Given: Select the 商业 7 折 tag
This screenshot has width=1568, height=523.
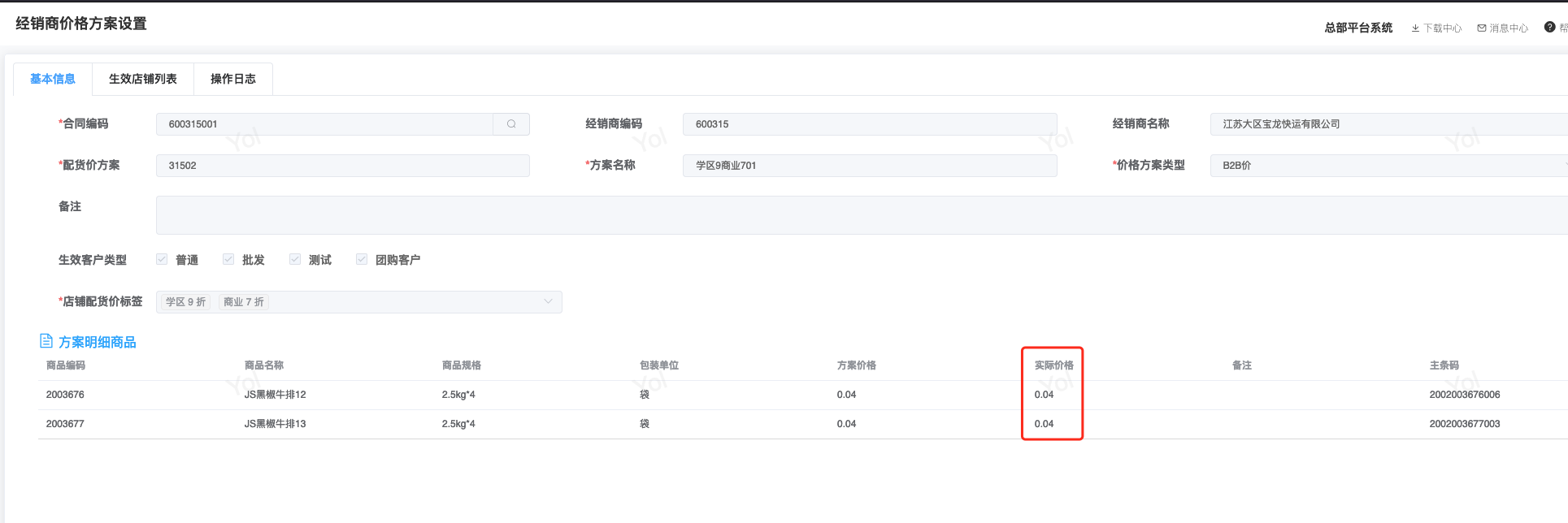Looking at the screenshot, I should tap(244, 302).
